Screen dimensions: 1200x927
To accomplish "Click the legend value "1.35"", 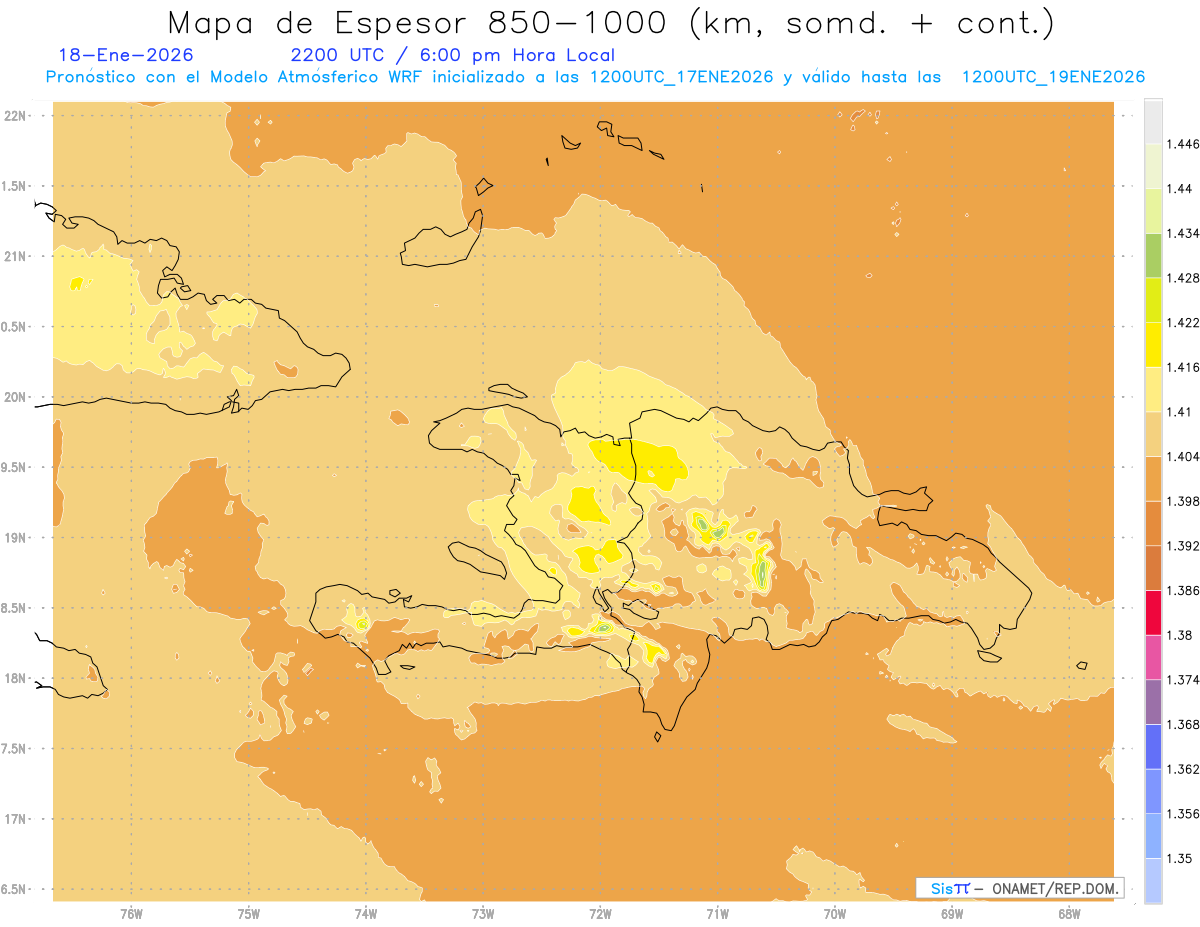I will coord(1181,858).
